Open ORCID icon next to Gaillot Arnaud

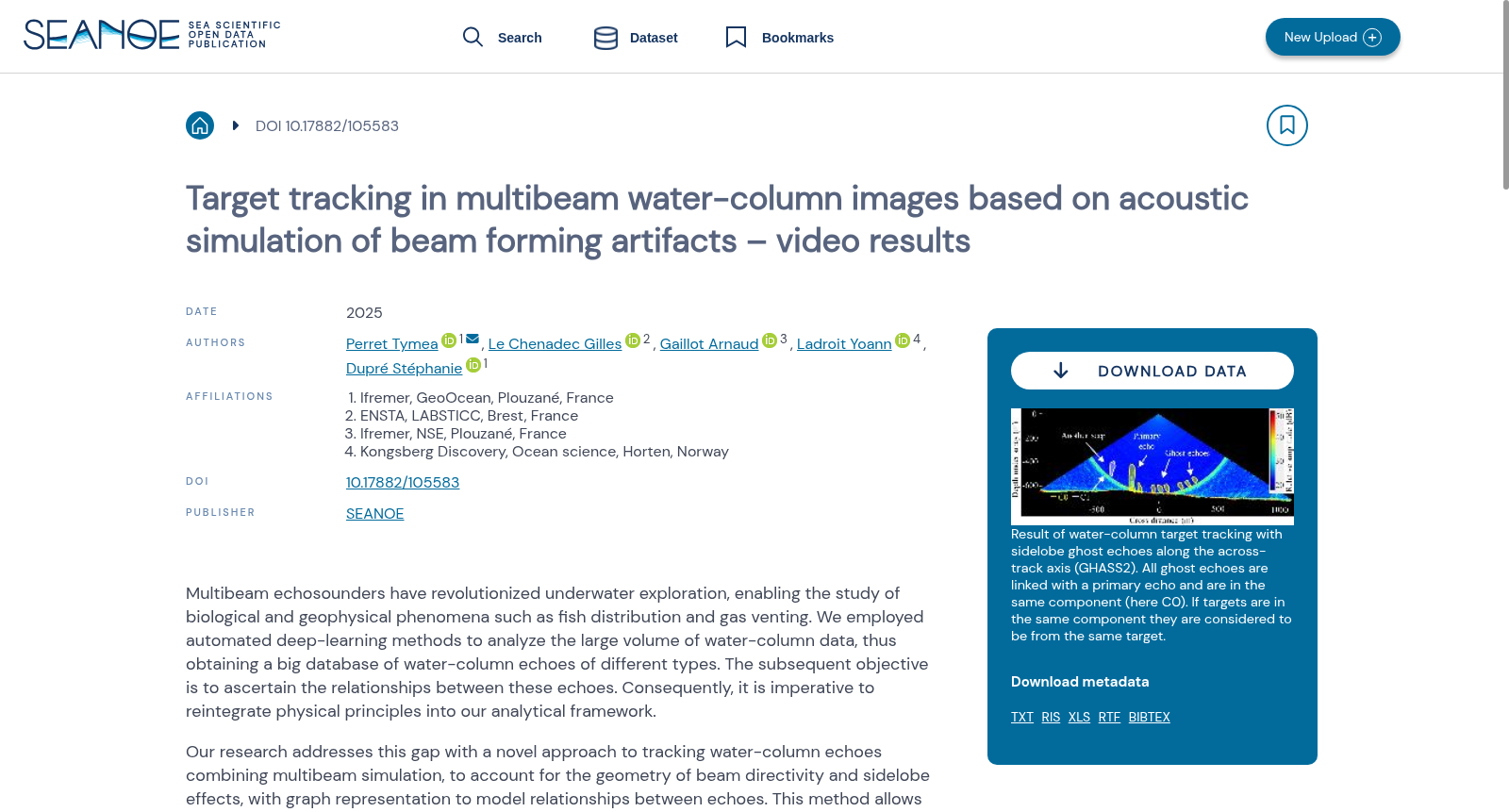pyautogui.click(x=770, y=340)
